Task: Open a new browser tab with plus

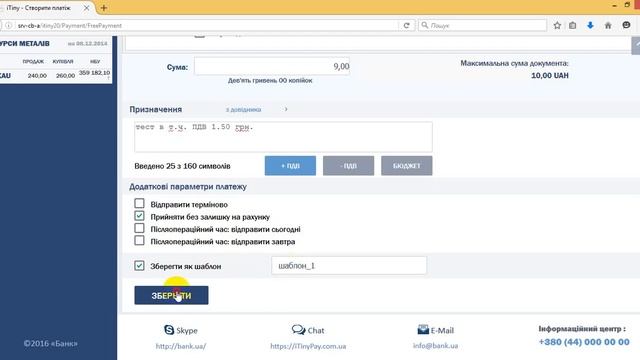Action: click(104, 8)
